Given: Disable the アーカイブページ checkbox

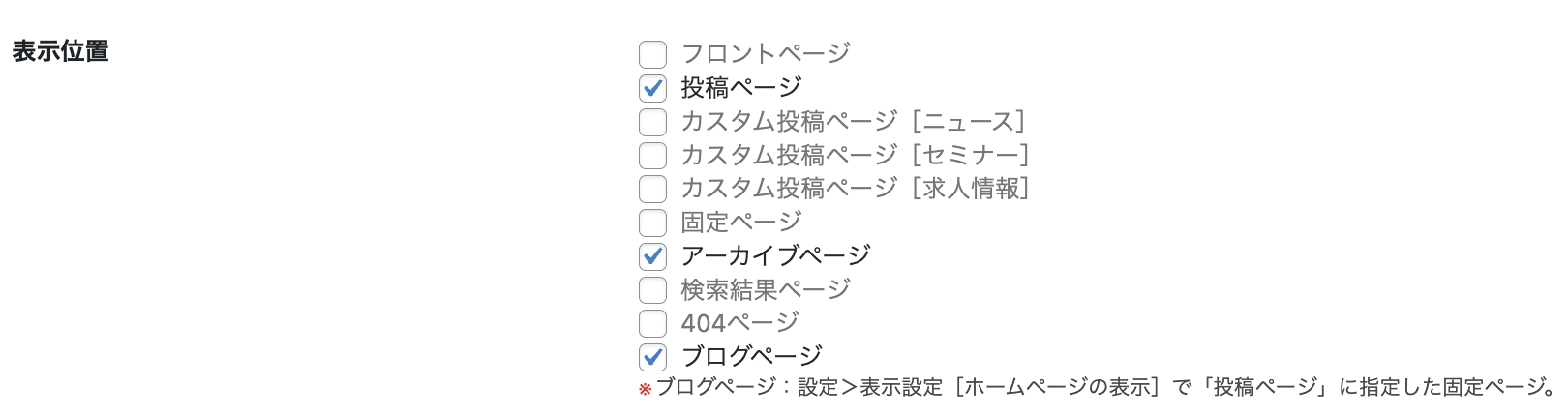Looking at the screenshot, I should [x=653, y=256].
